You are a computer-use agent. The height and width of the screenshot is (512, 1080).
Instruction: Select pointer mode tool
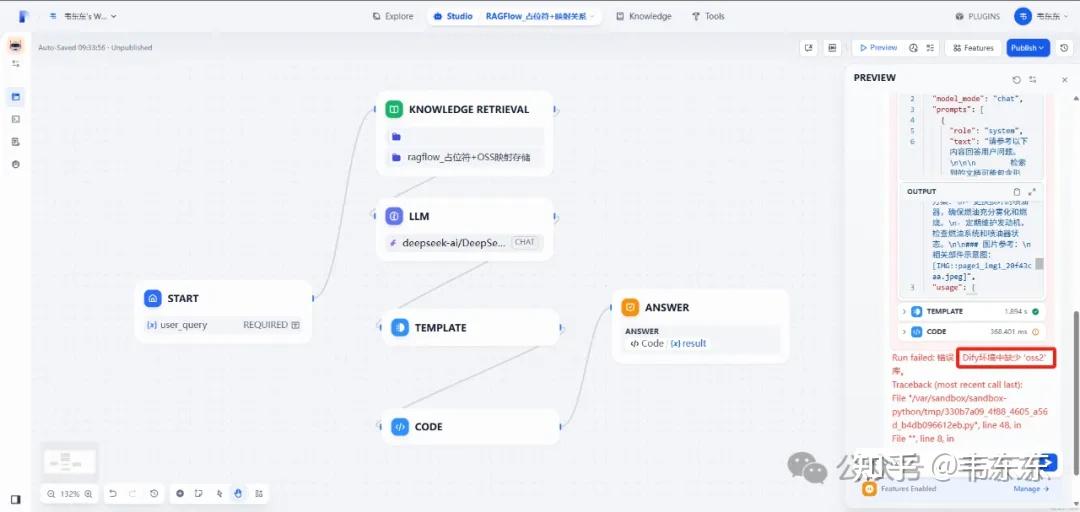pos(219,493)
